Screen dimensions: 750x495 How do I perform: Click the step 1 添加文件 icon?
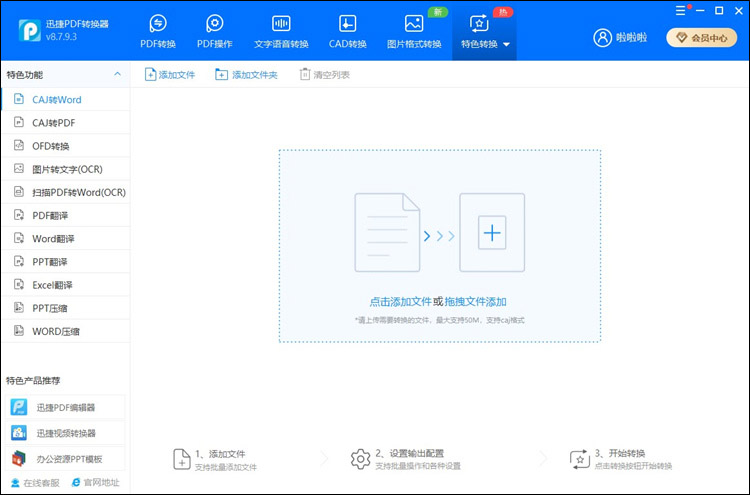pyautogui.click(x=182, y=459)
